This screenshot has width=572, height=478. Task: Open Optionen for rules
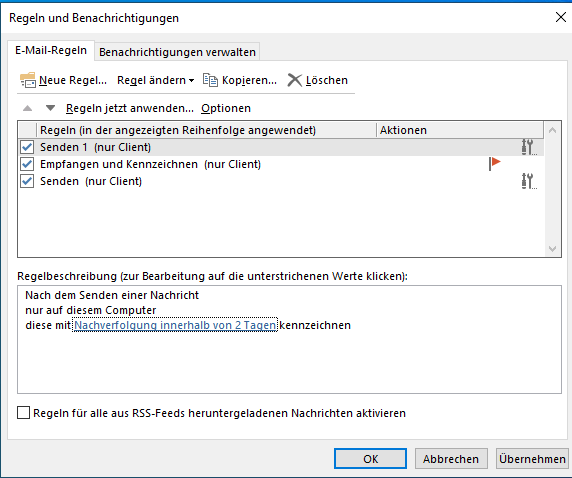point(226,108)
